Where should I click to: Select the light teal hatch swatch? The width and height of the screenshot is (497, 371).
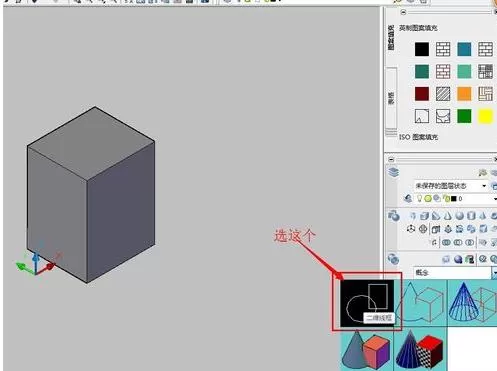(x=464, y=72)
